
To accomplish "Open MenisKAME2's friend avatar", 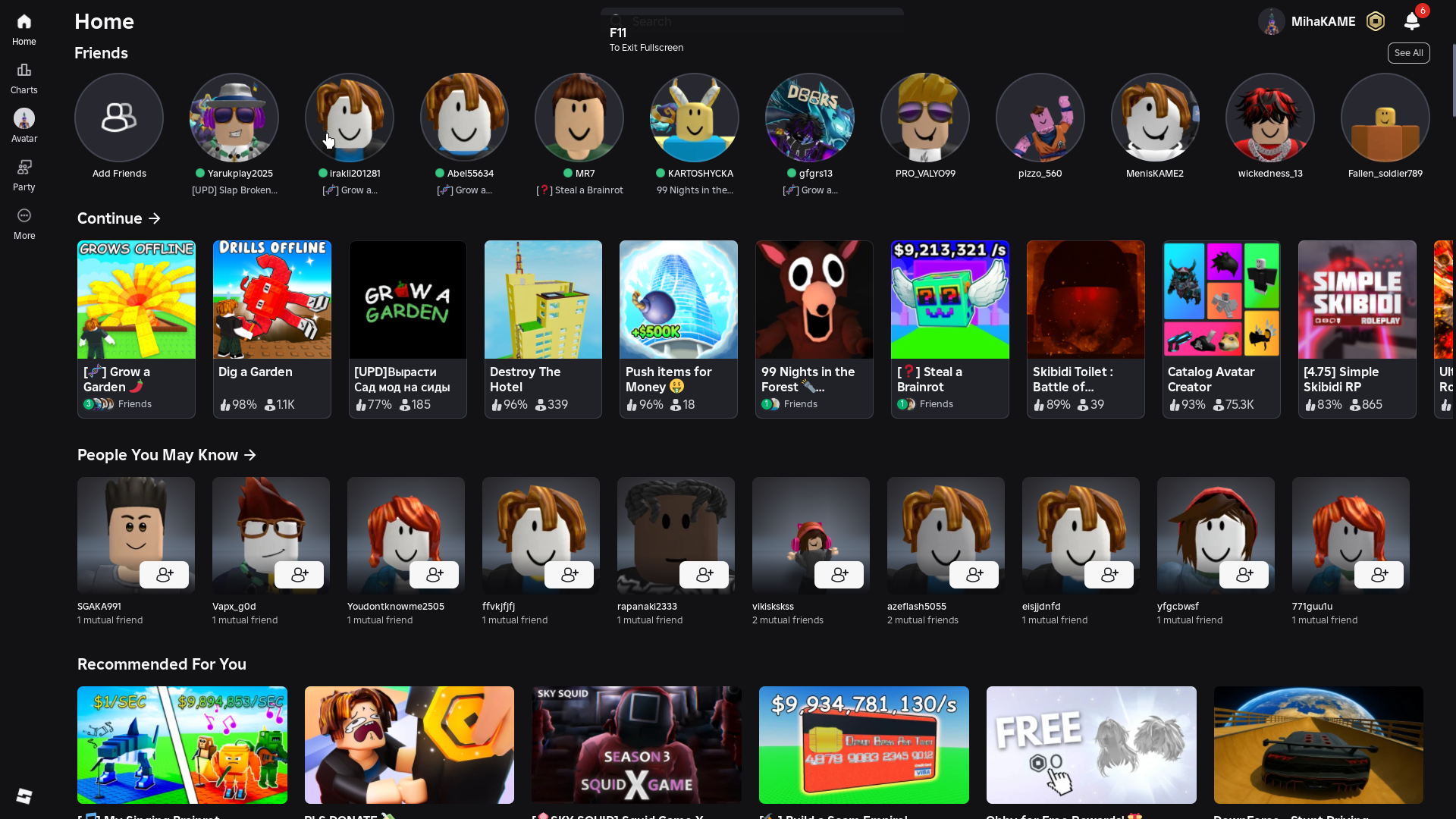I will click(1155, 118).
